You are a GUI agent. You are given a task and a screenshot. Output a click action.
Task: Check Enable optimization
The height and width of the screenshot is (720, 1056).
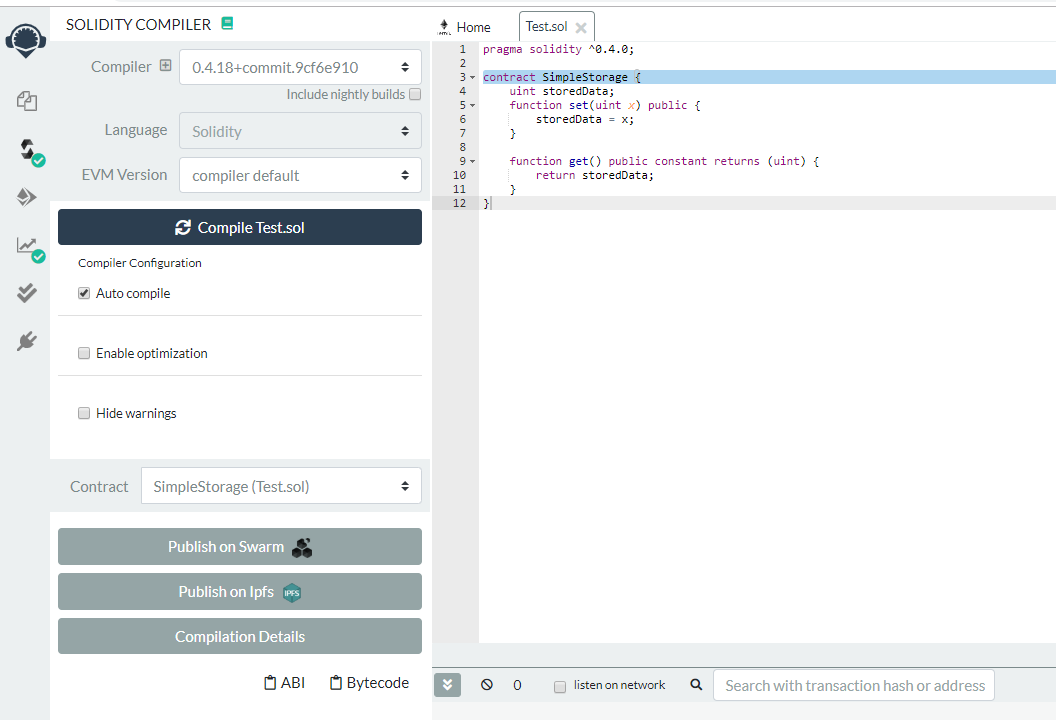tap(84, 353)
